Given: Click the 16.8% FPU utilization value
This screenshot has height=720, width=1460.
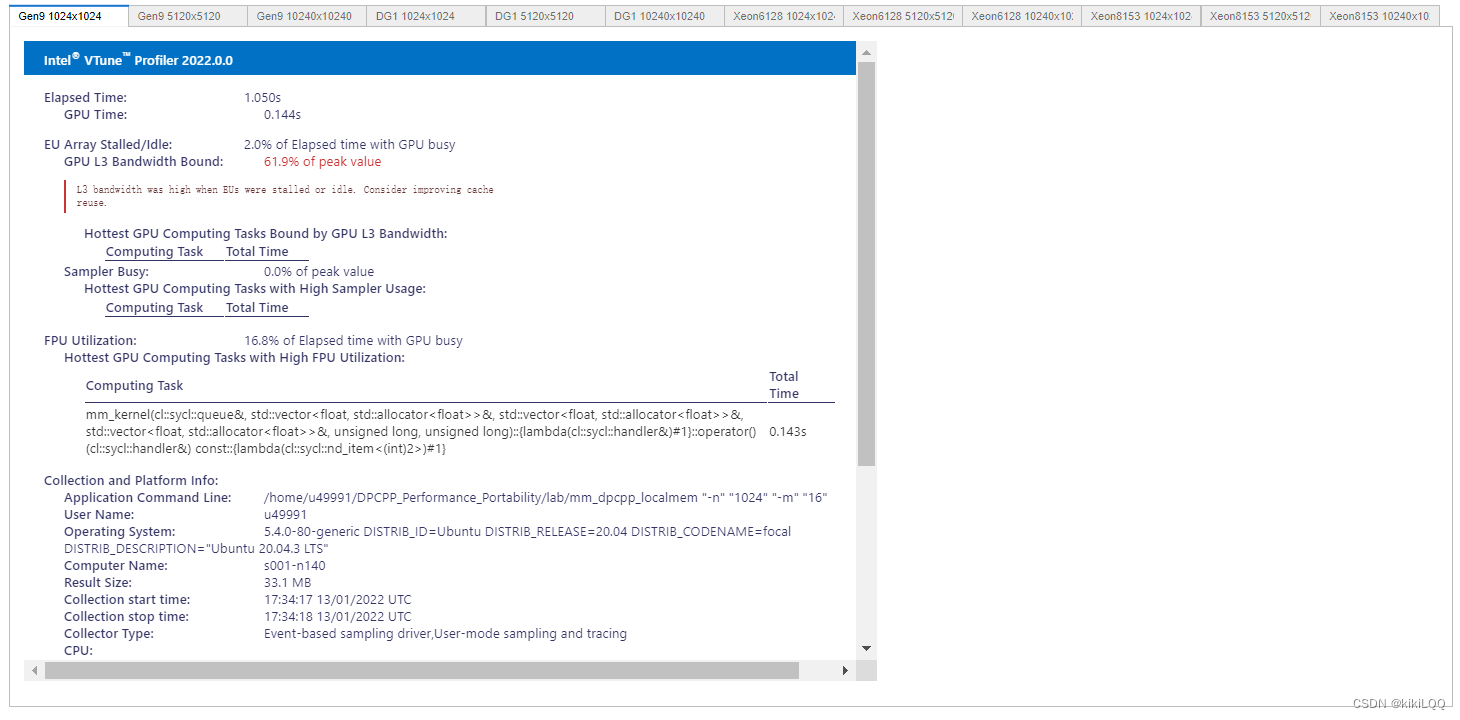Looking at the screenshot, I should tap(353, 341).
